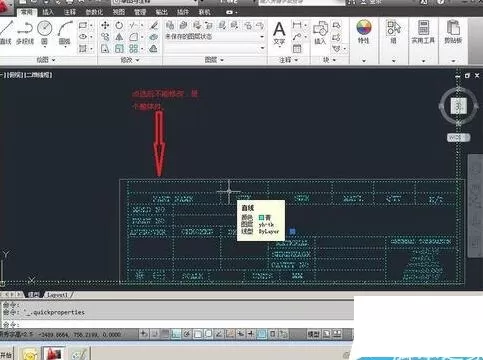Click the Erase tool in Modify panel
The image size is (483, 360).
click(154, 25)
